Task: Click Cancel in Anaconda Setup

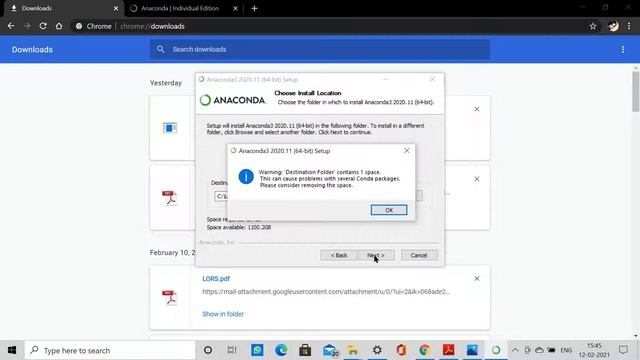Action: (x=419, y=255)
